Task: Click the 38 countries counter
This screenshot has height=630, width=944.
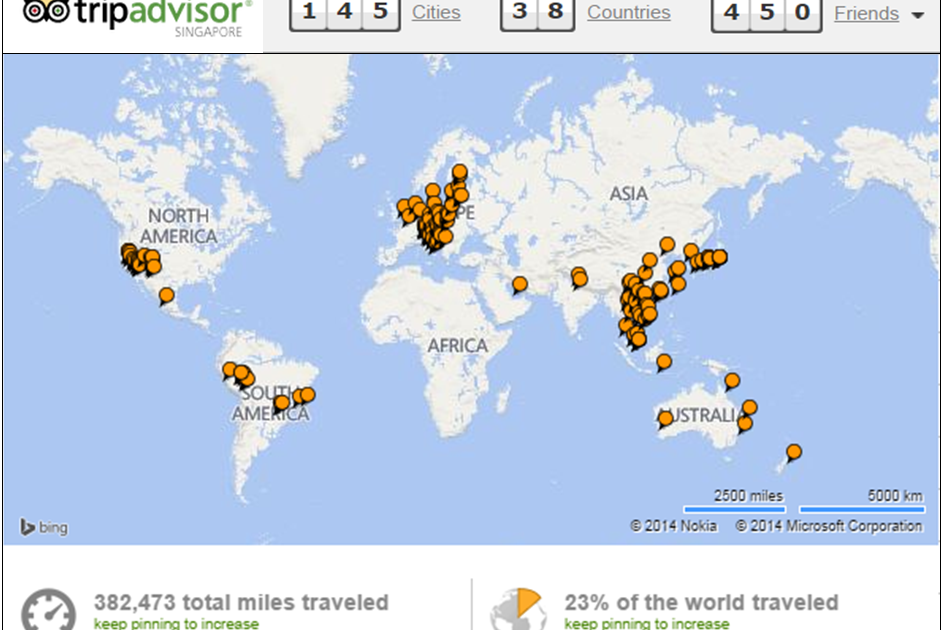Action: point(537,13)
